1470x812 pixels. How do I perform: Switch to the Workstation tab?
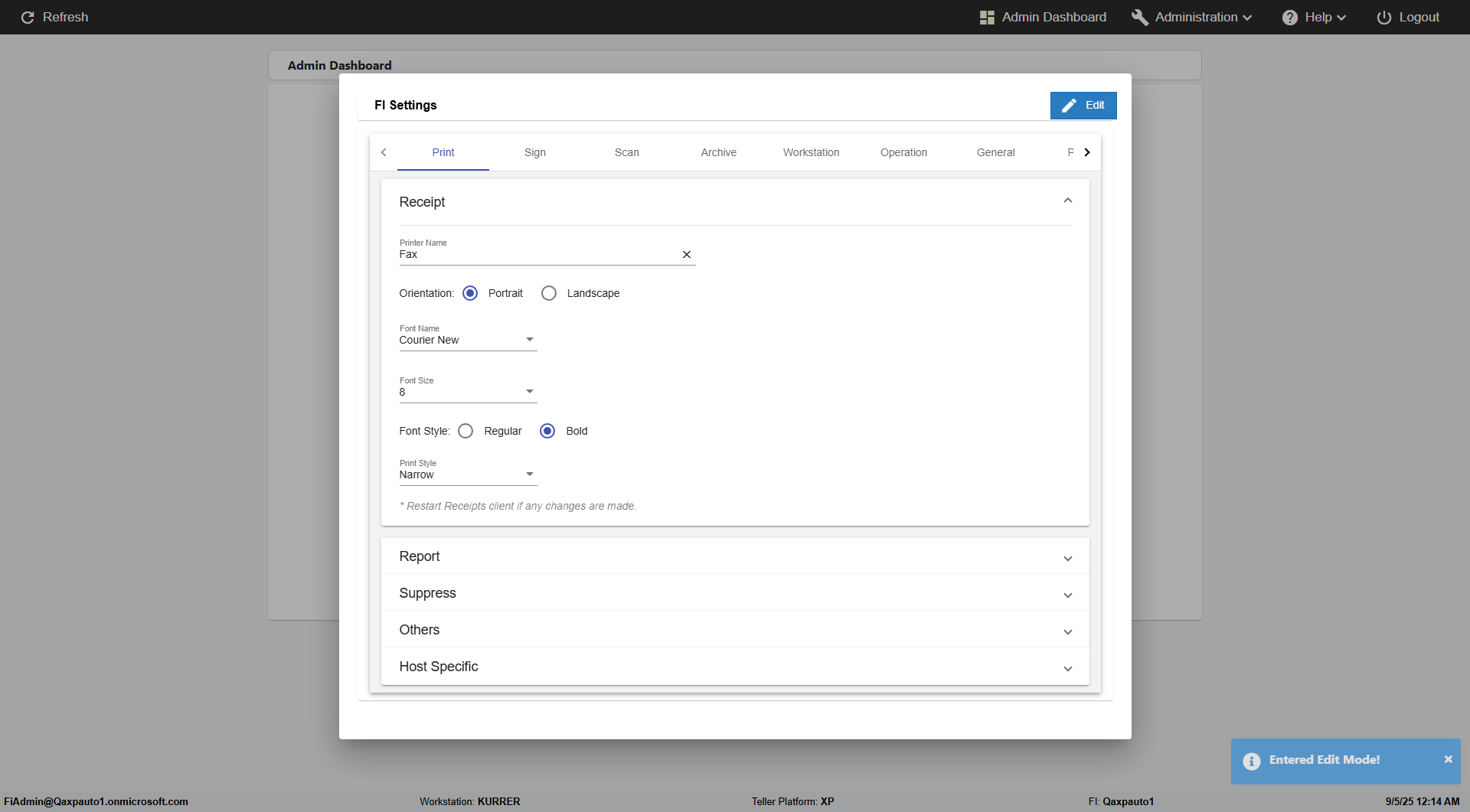click(811, 152)
